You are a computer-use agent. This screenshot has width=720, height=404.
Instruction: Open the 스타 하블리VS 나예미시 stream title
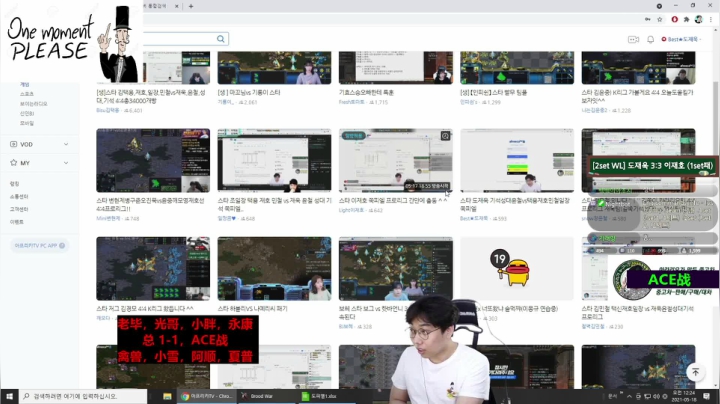click(x=253, y=309)
